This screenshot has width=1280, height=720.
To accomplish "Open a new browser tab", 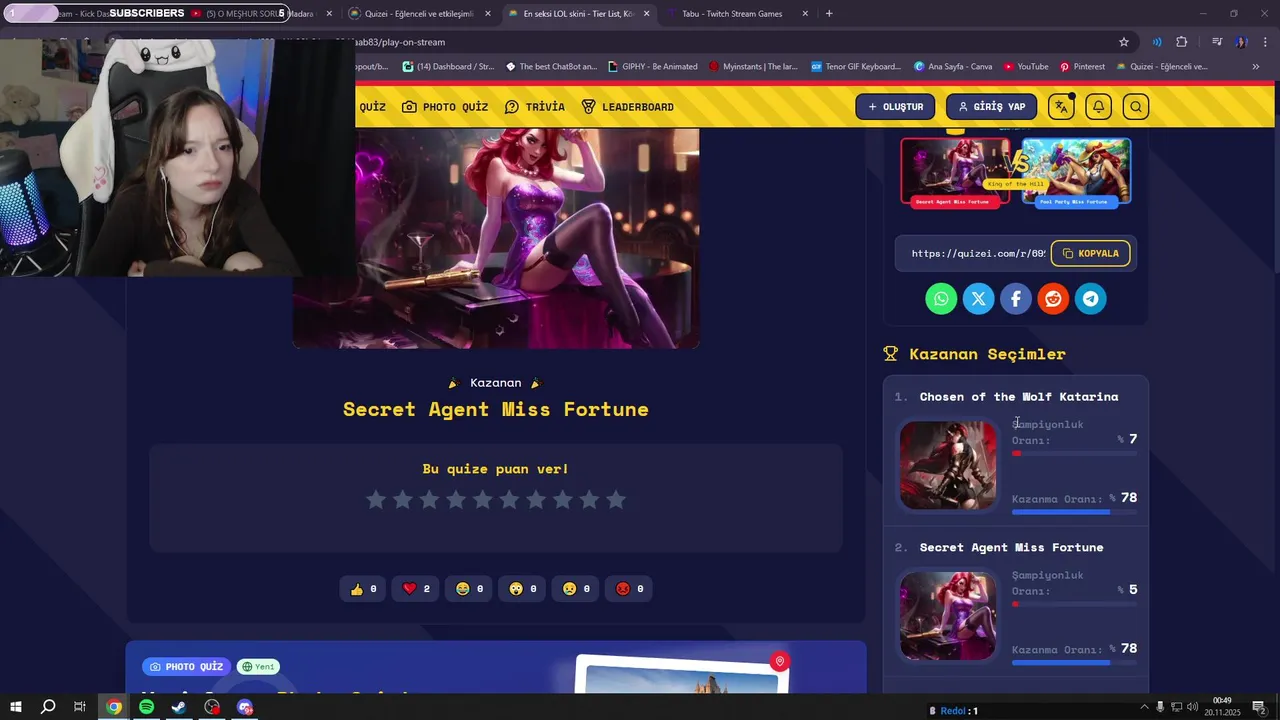I will tap(829, 14).
